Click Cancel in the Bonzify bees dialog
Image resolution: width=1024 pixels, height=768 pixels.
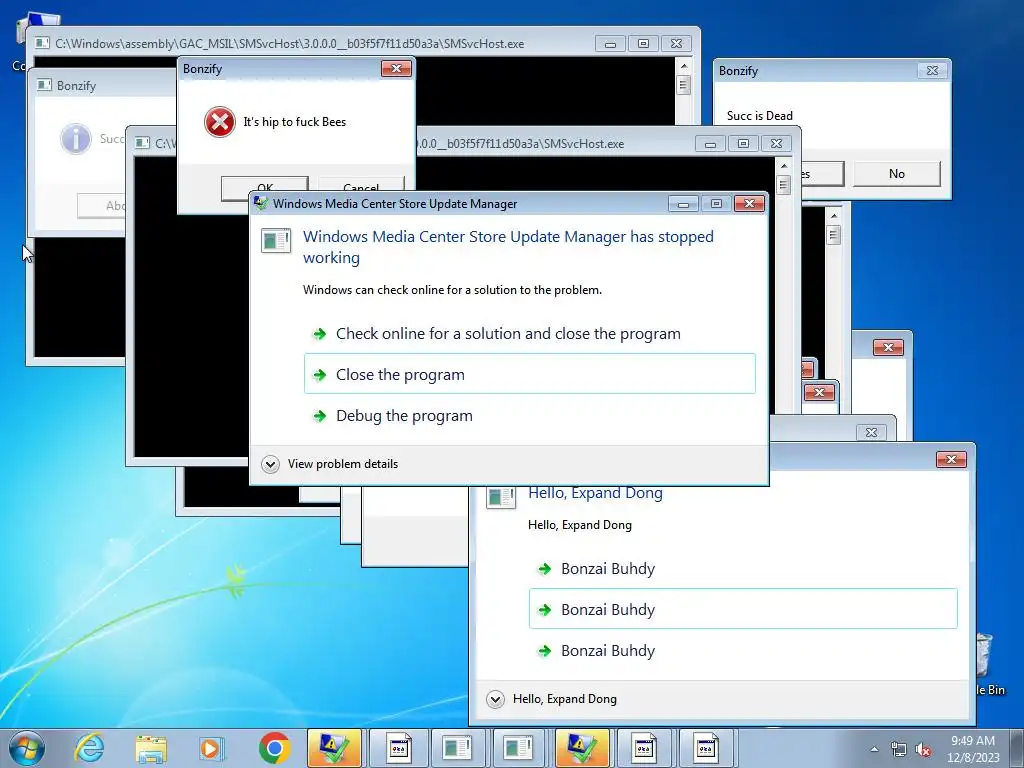coord(360,187)
